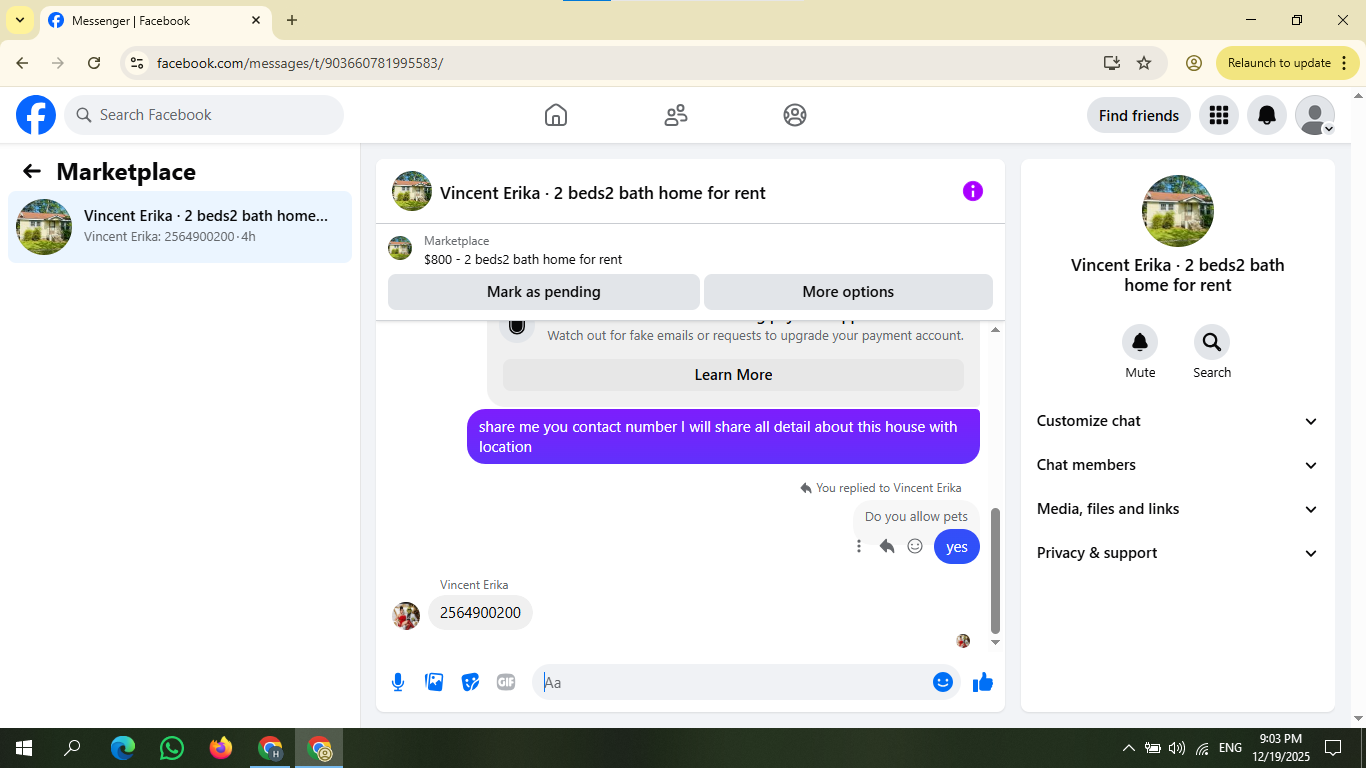Open more options dots beside 'yes' message
Viewport: 1366px width, 768px height.
click(859, 546)
